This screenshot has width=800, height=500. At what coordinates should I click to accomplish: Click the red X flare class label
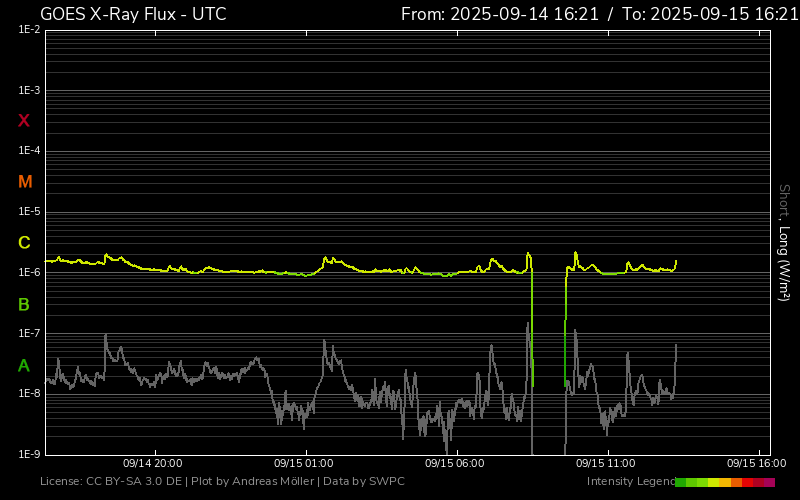pyautogui.click(x=24, y=121)
